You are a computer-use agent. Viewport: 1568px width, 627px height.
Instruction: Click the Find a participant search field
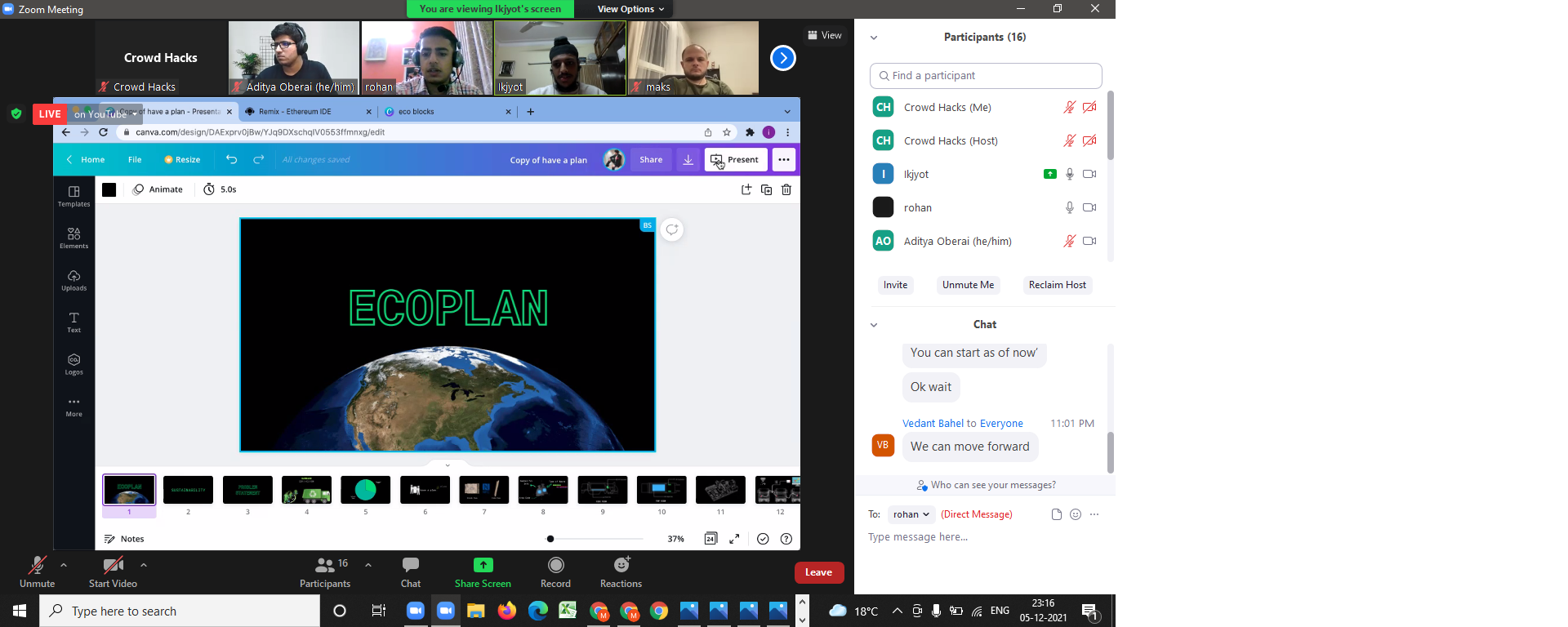coord(986,76)
